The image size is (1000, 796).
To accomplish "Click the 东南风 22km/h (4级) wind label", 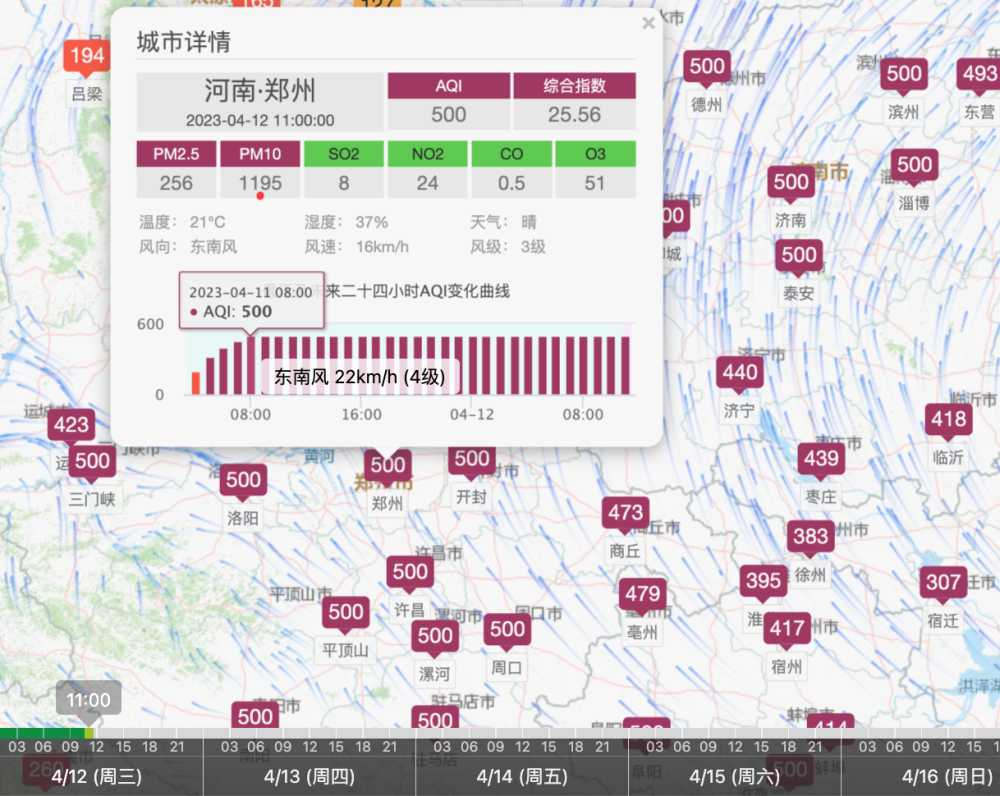I will [360, 377].
